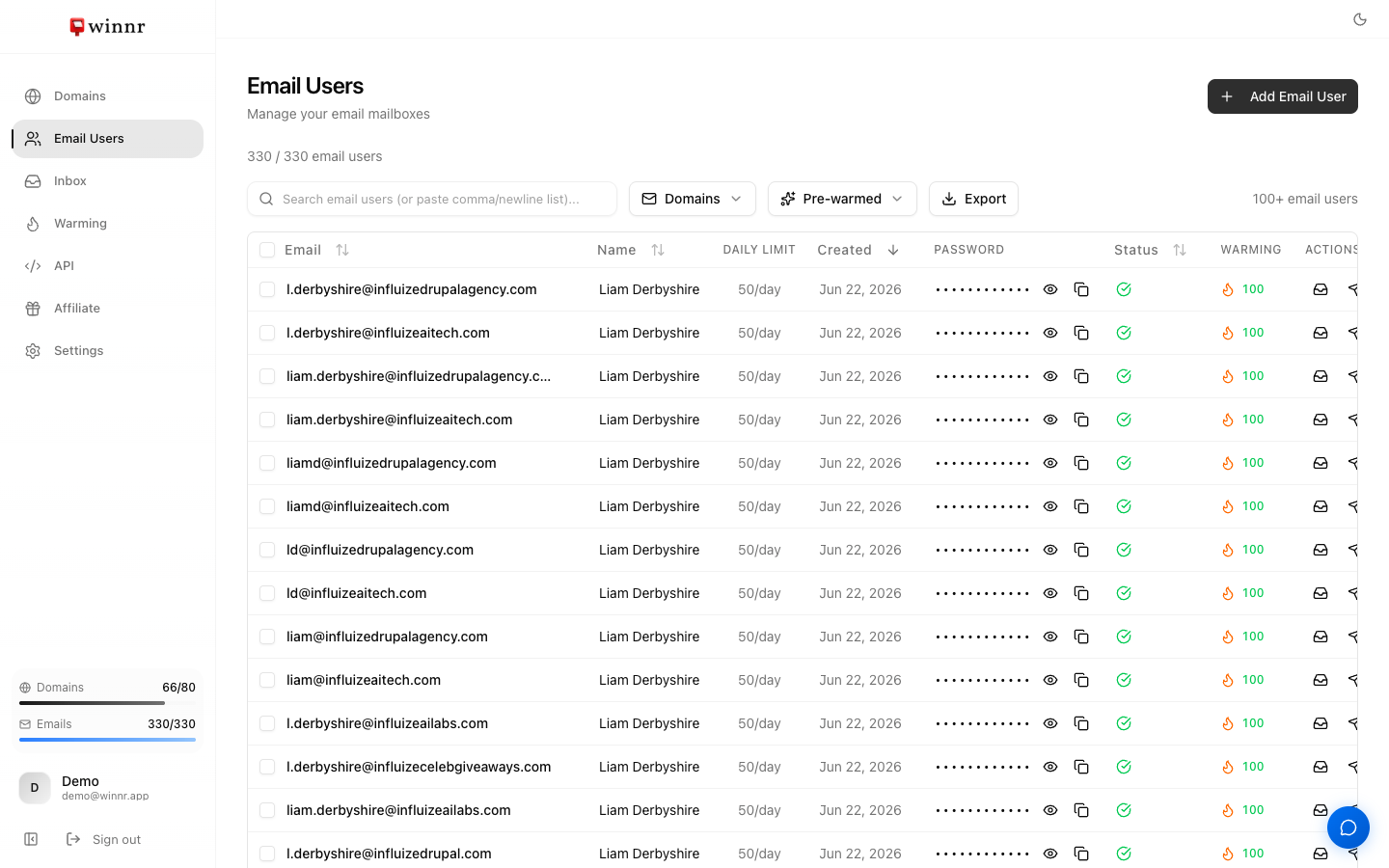This screenshot has height=868, width=1389.
Task: Check the ld@influizeaitech.com row checkbox
Action: 267,593
